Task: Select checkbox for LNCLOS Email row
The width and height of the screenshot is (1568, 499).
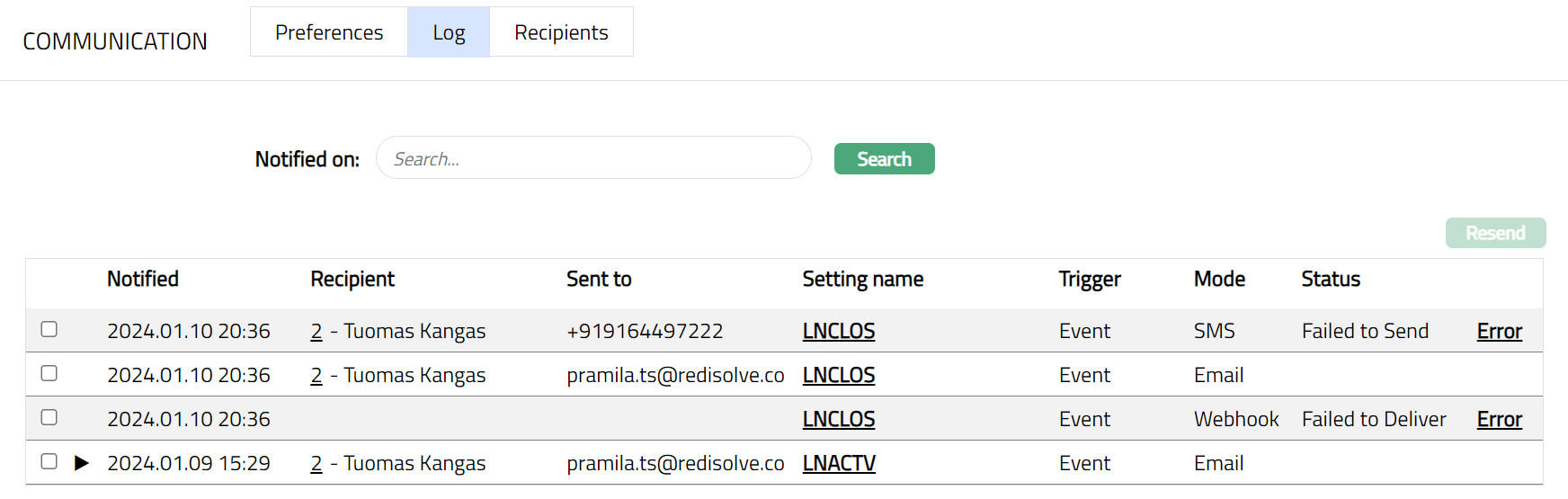Action: pos(49,374)
